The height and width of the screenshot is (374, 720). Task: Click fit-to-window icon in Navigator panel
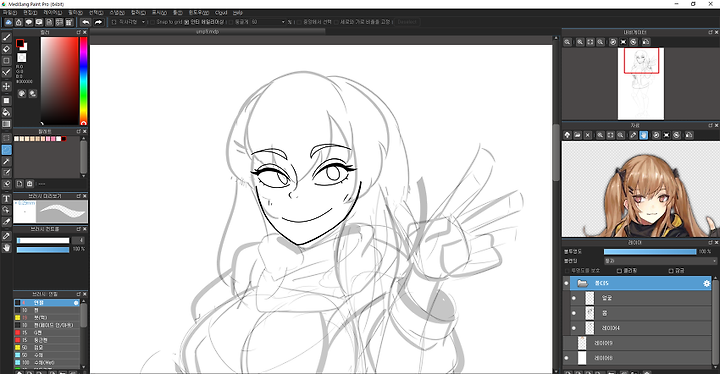[590, 42]
